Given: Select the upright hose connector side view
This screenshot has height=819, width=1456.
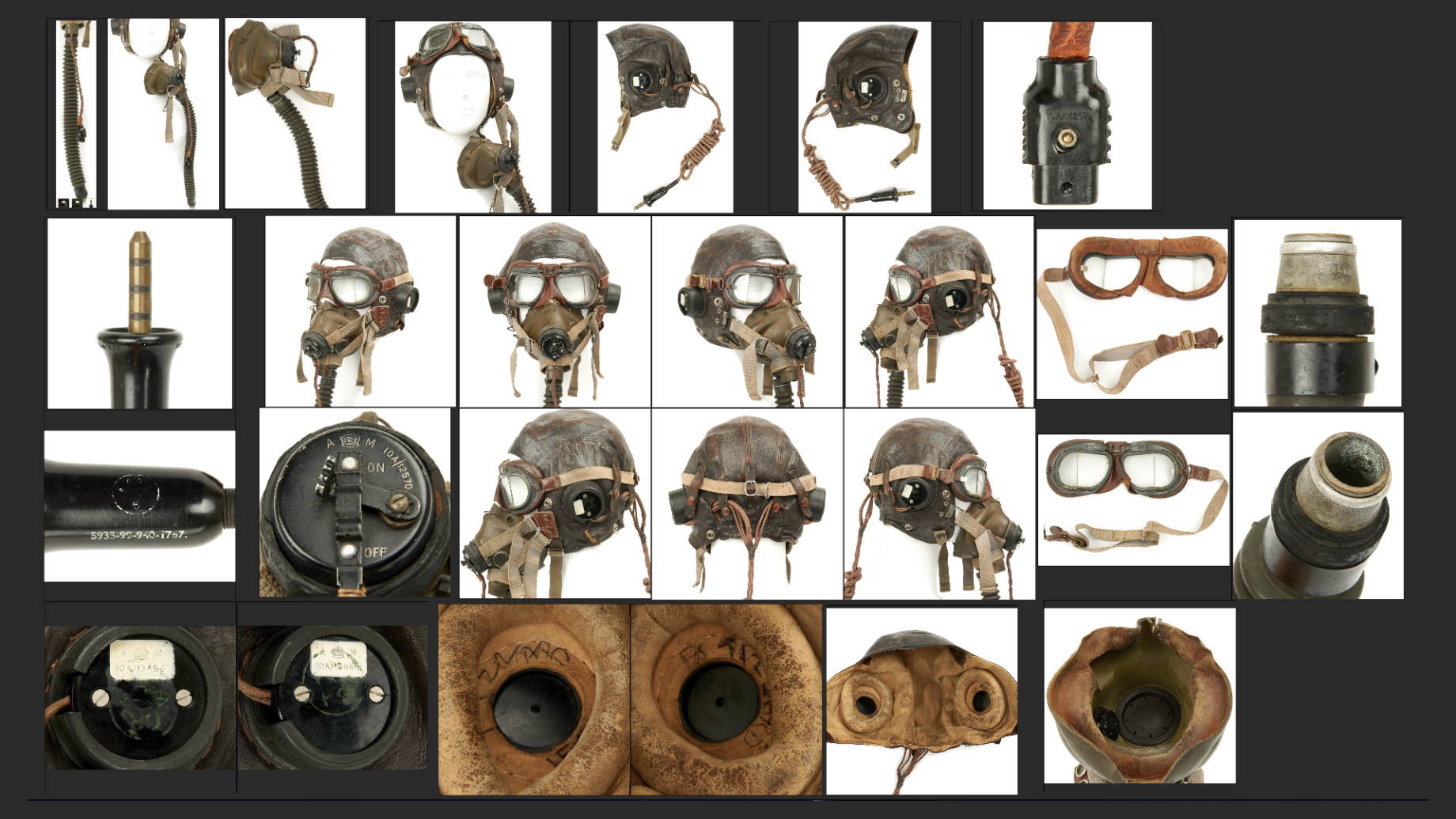Looking at the screenshot, I should pyautogui.click(x=1318, y=313).
